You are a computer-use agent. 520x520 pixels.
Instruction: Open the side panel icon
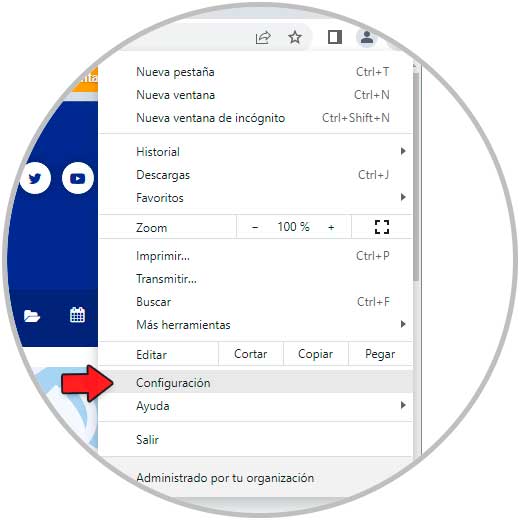click(335, 37)
